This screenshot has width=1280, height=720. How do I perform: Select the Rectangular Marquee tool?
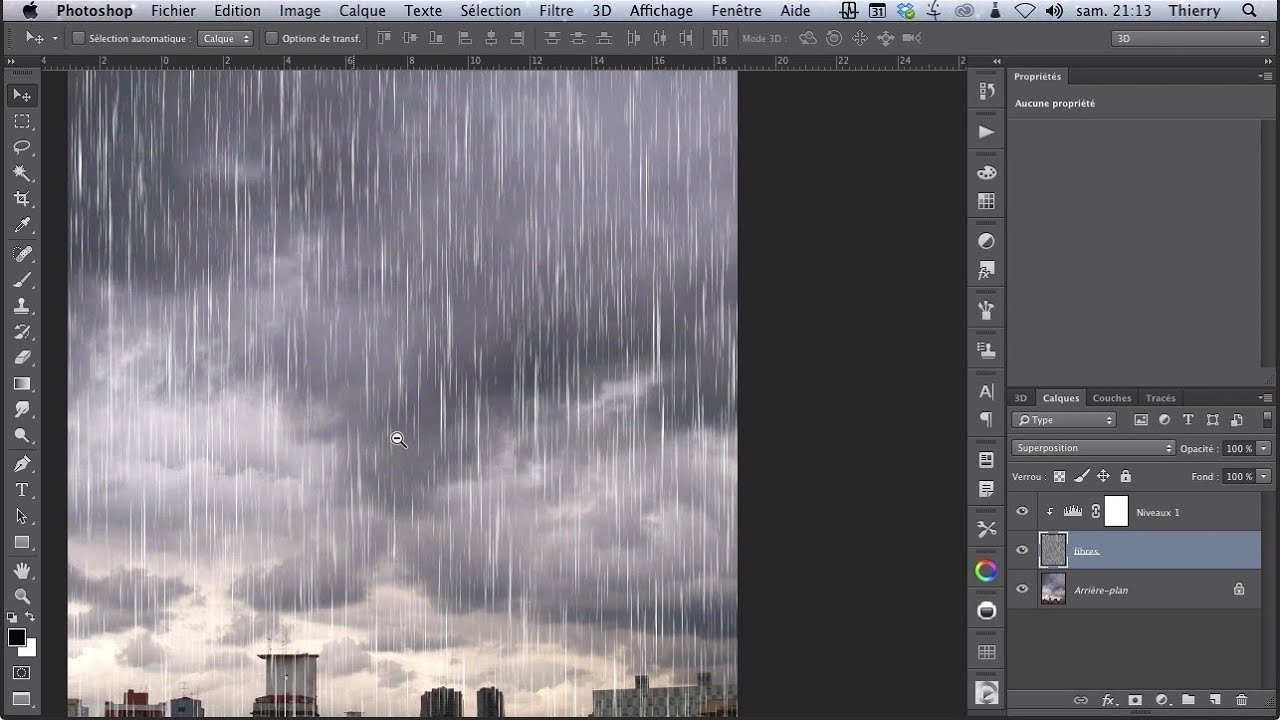[22, 121]
